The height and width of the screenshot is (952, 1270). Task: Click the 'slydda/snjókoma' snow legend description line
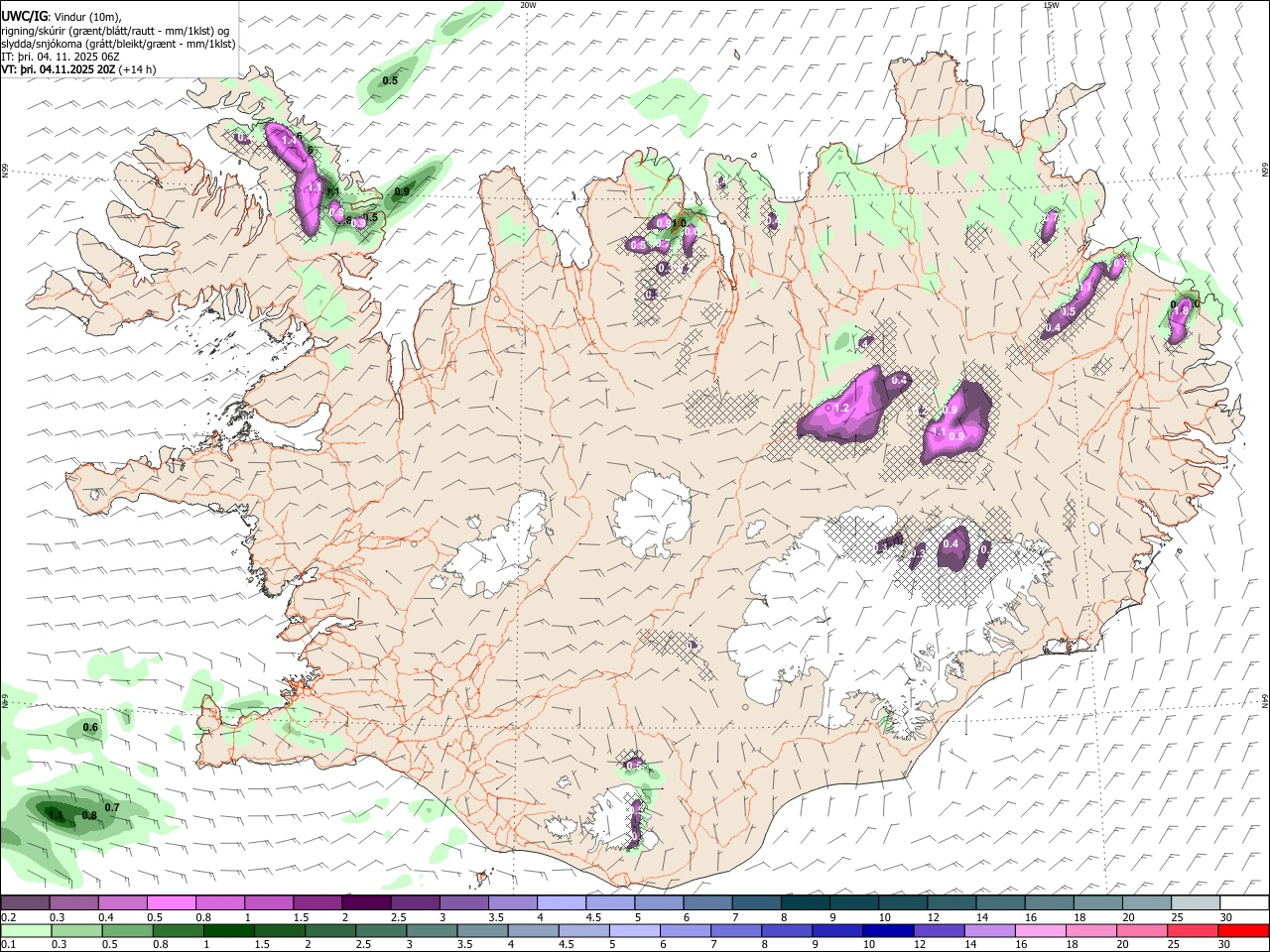pos(118,44)
